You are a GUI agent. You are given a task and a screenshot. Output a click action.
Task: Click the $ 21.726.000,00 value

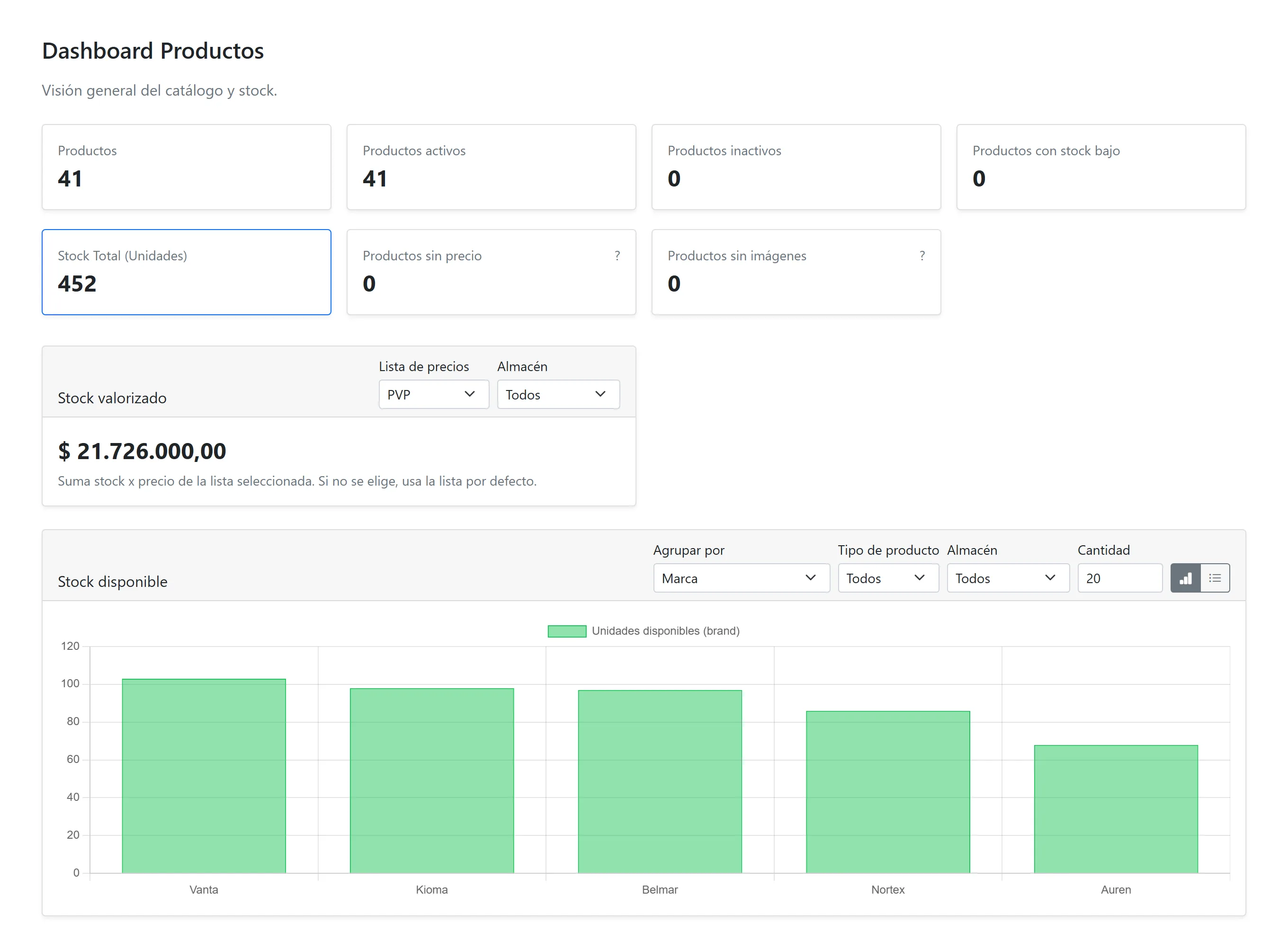coord(142,452)
